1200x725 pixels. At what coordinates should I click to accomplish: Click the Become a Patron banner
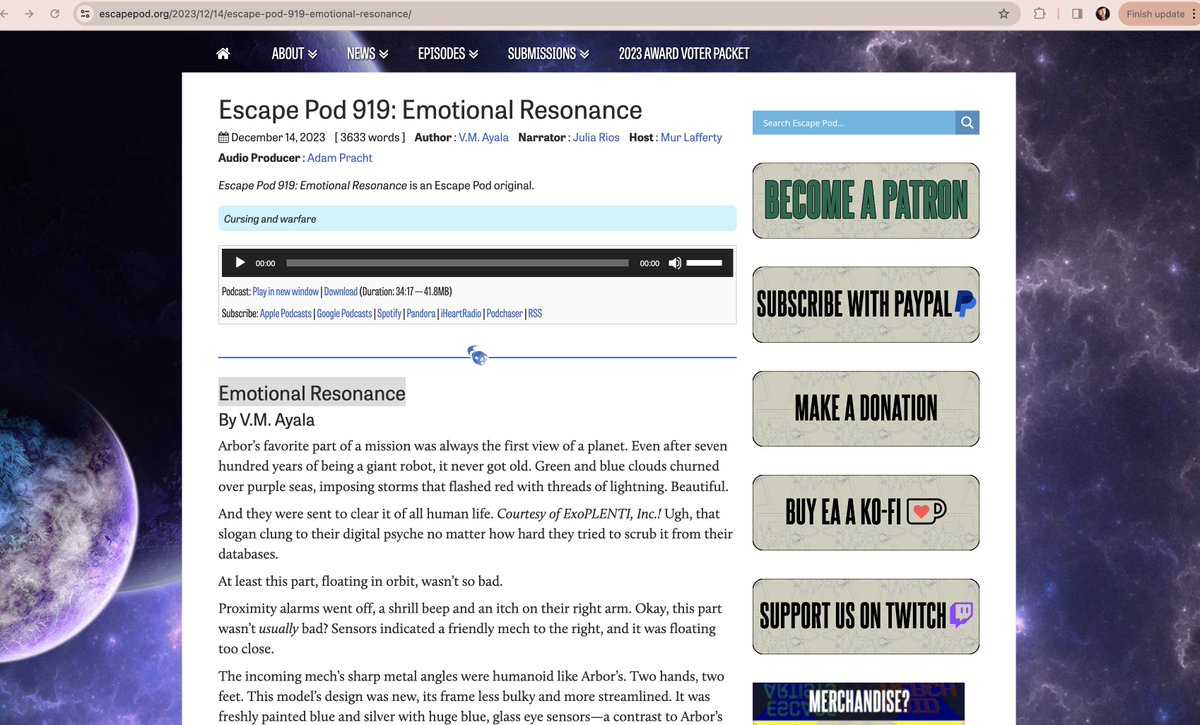click(866, 200)
